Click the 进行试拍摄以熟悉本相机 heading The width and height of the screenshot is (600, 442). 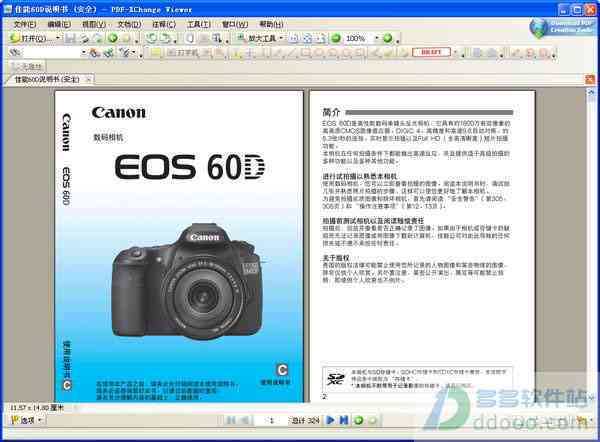(360, 176)
